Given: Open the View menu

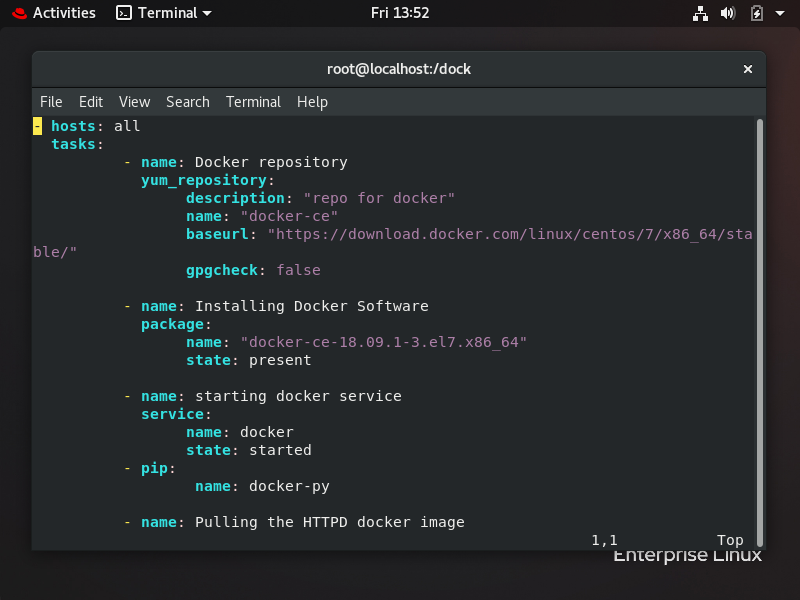Looking at the screenshot, I should [x=135, y=102].
